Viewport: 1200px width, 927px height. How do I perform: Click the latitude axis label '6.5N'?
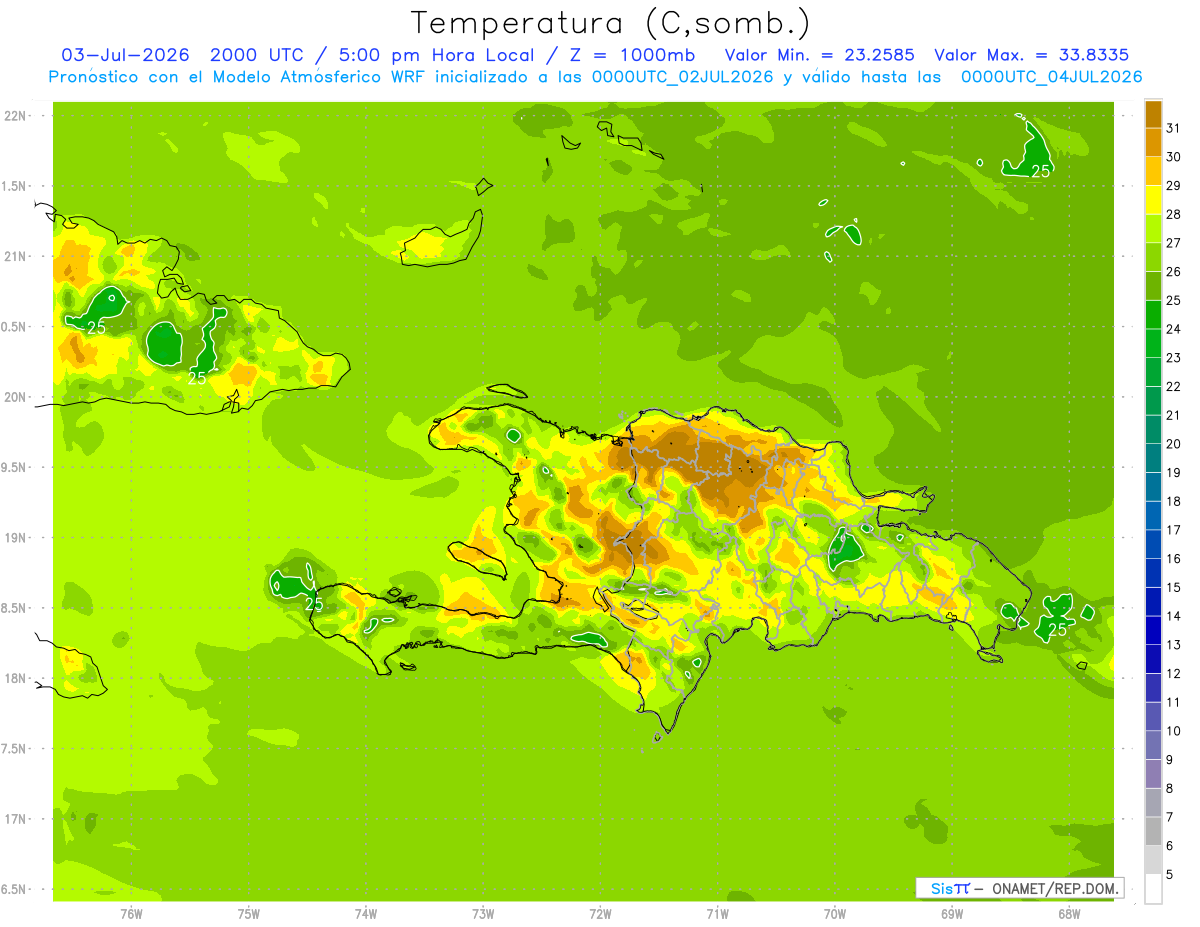coord(15,889)
